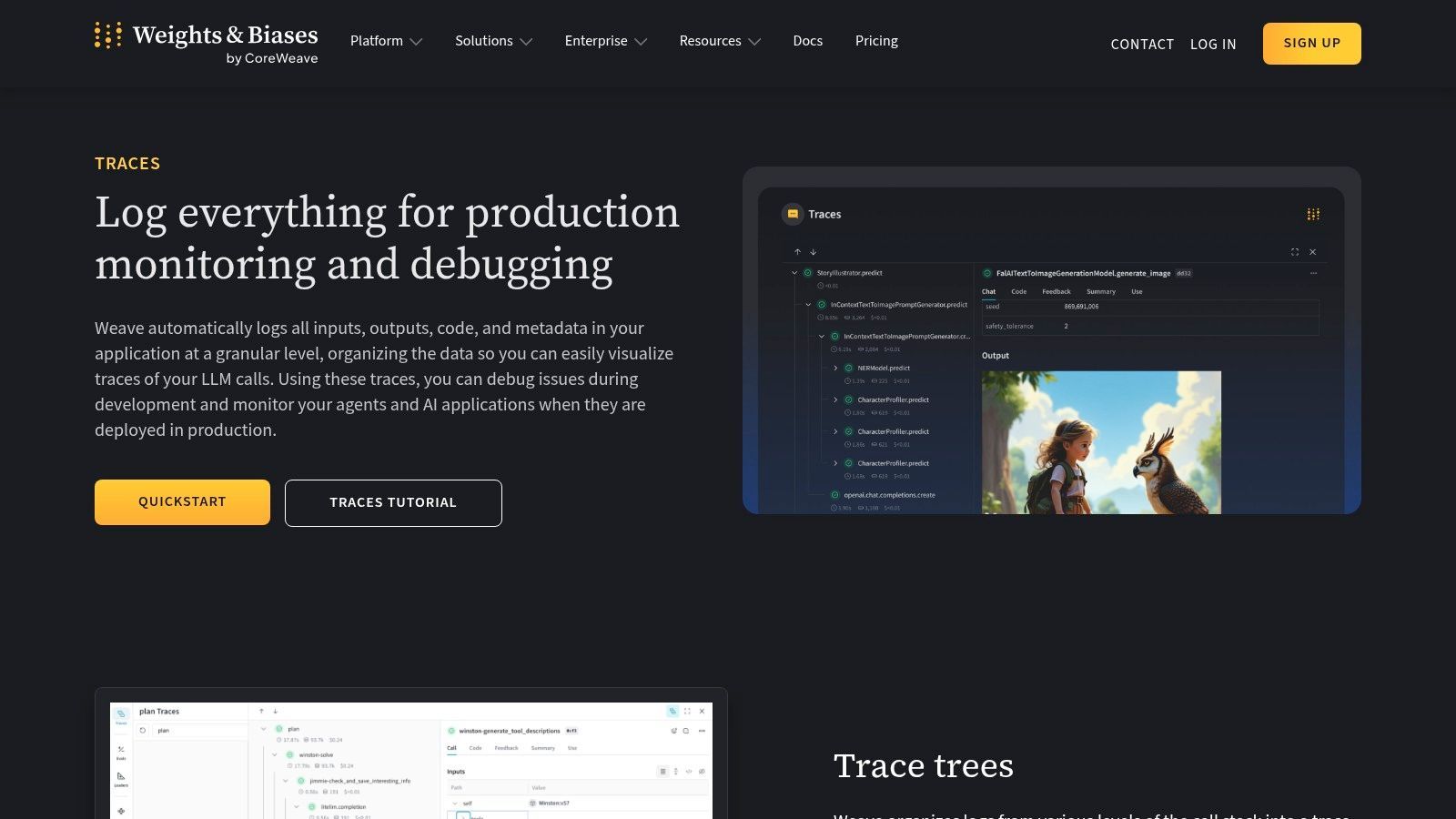Click the green status icon beside StoryIllustrator.predict
The image size is (1456, 819).
tap(807, 273)
